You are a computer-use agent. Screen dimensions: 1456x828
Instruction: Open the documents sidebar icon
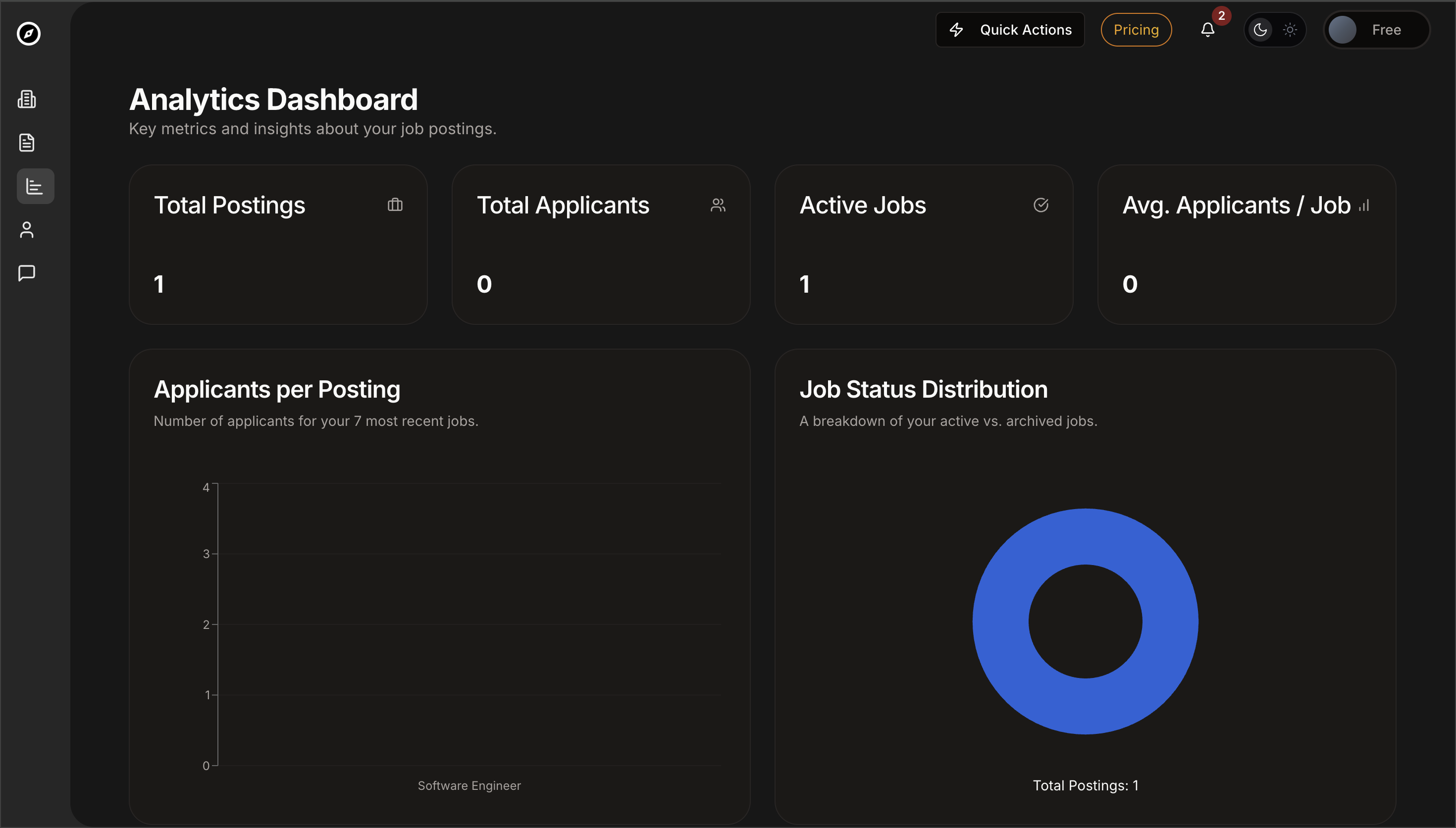coord(27,143)
